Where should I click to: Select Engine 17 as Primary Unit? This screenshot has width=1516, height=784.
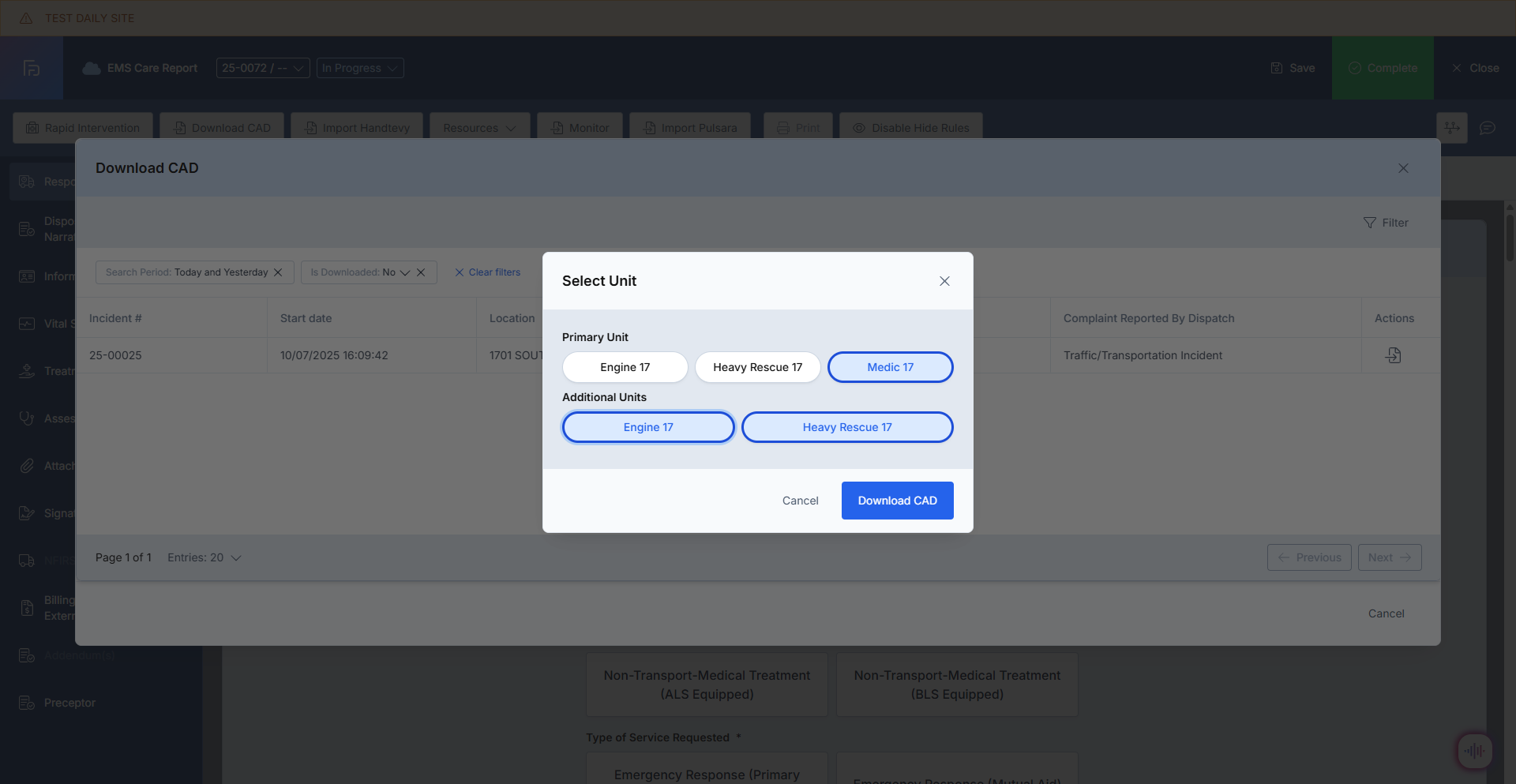[625, 367]
